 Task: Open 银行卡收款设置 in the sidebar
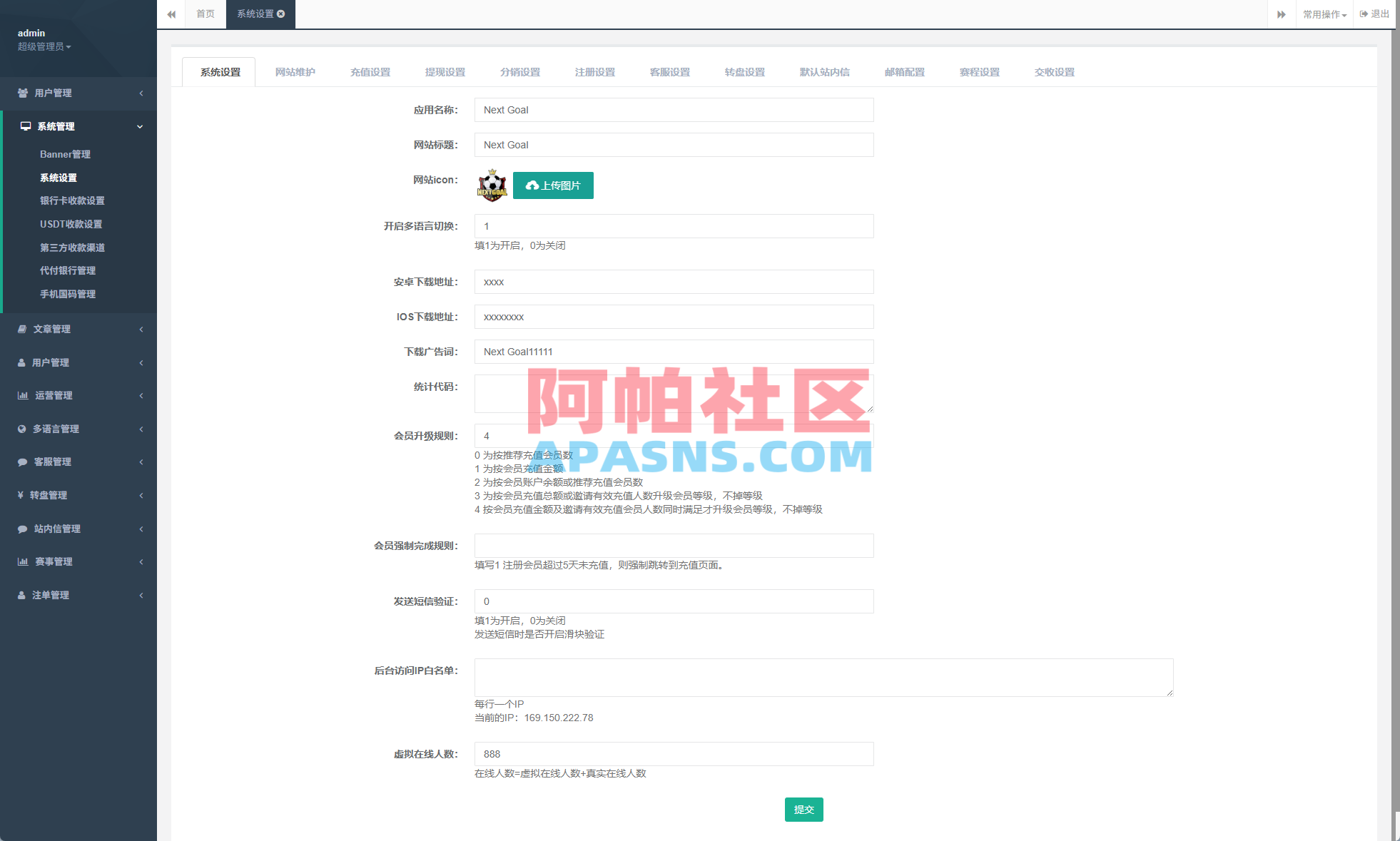(x=72, y=200)
